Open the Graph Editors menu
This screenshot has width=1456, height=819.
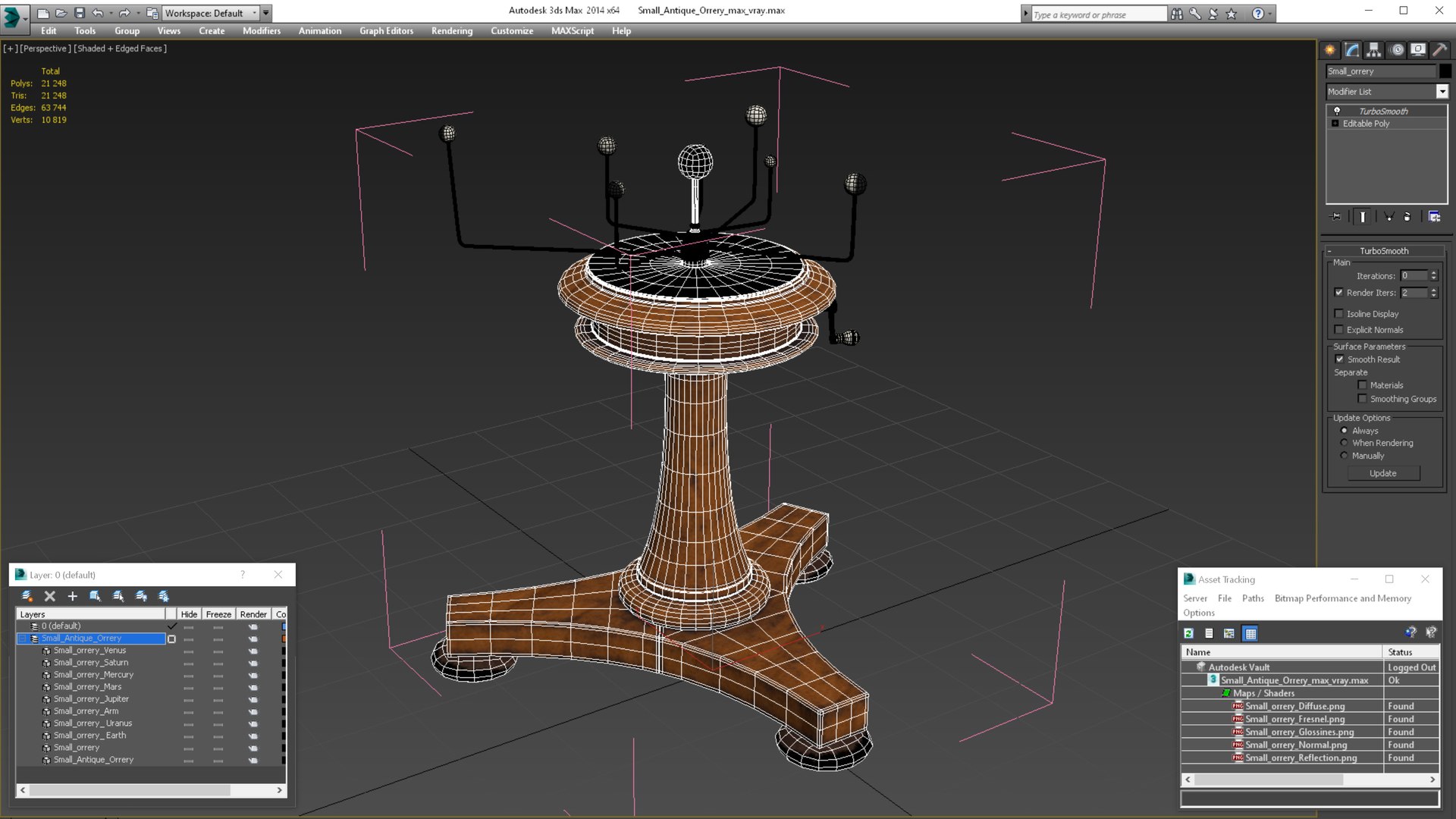point(386,31)
